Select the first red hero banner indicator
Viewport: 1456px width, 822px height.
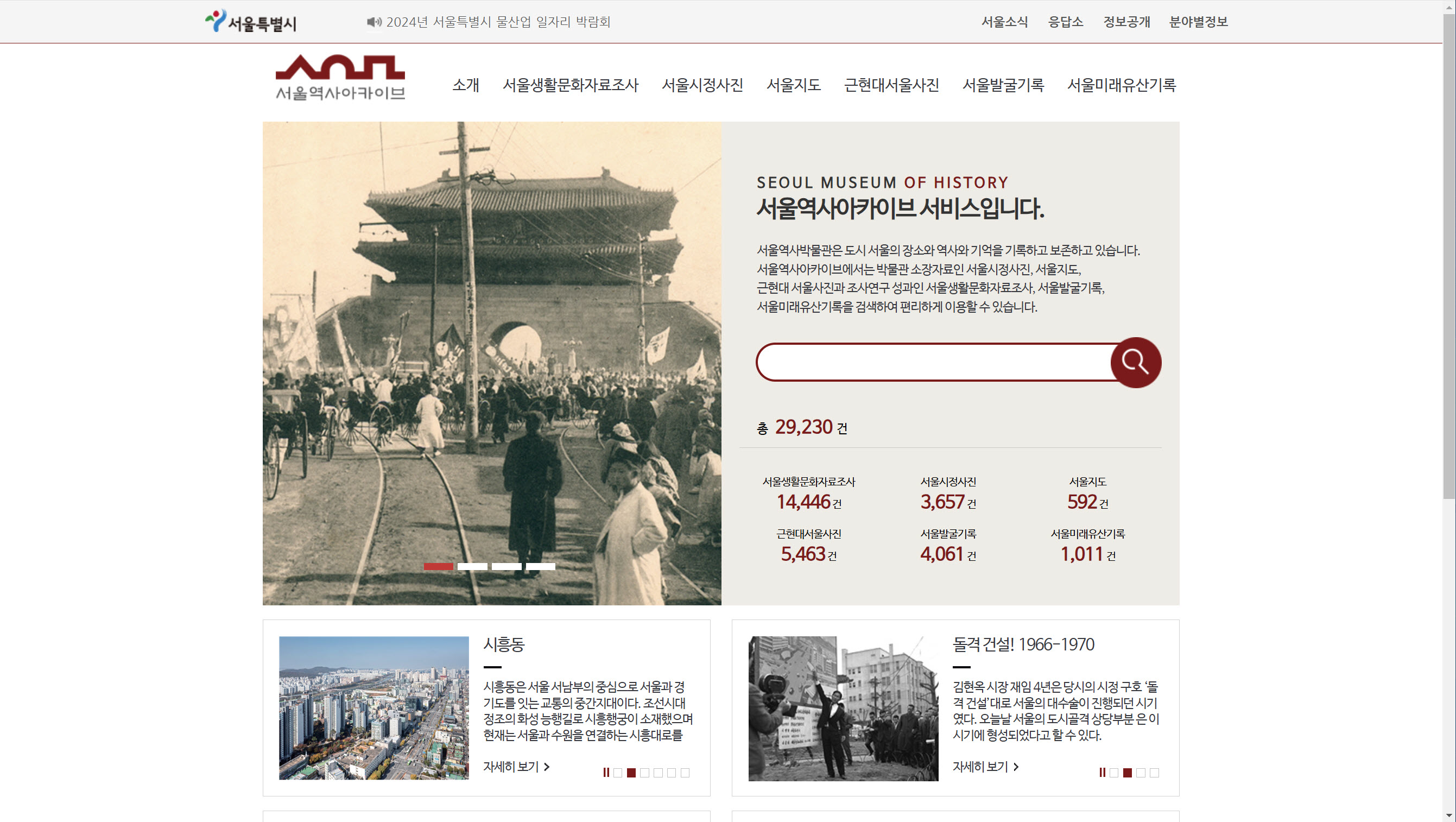[x=438, y=566]
